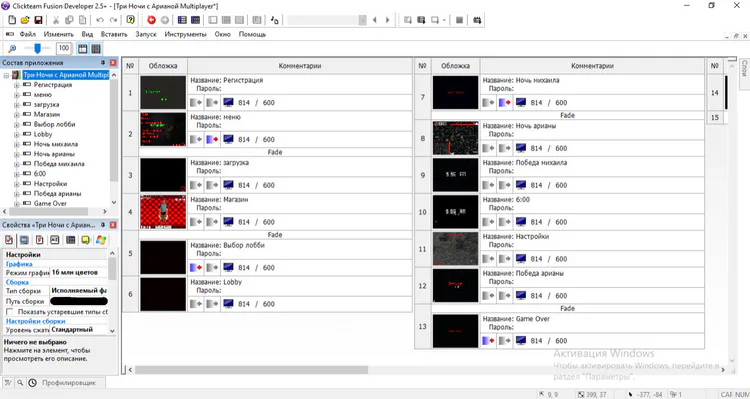Expand the 'Магазин' tree node

coord(17,114)
